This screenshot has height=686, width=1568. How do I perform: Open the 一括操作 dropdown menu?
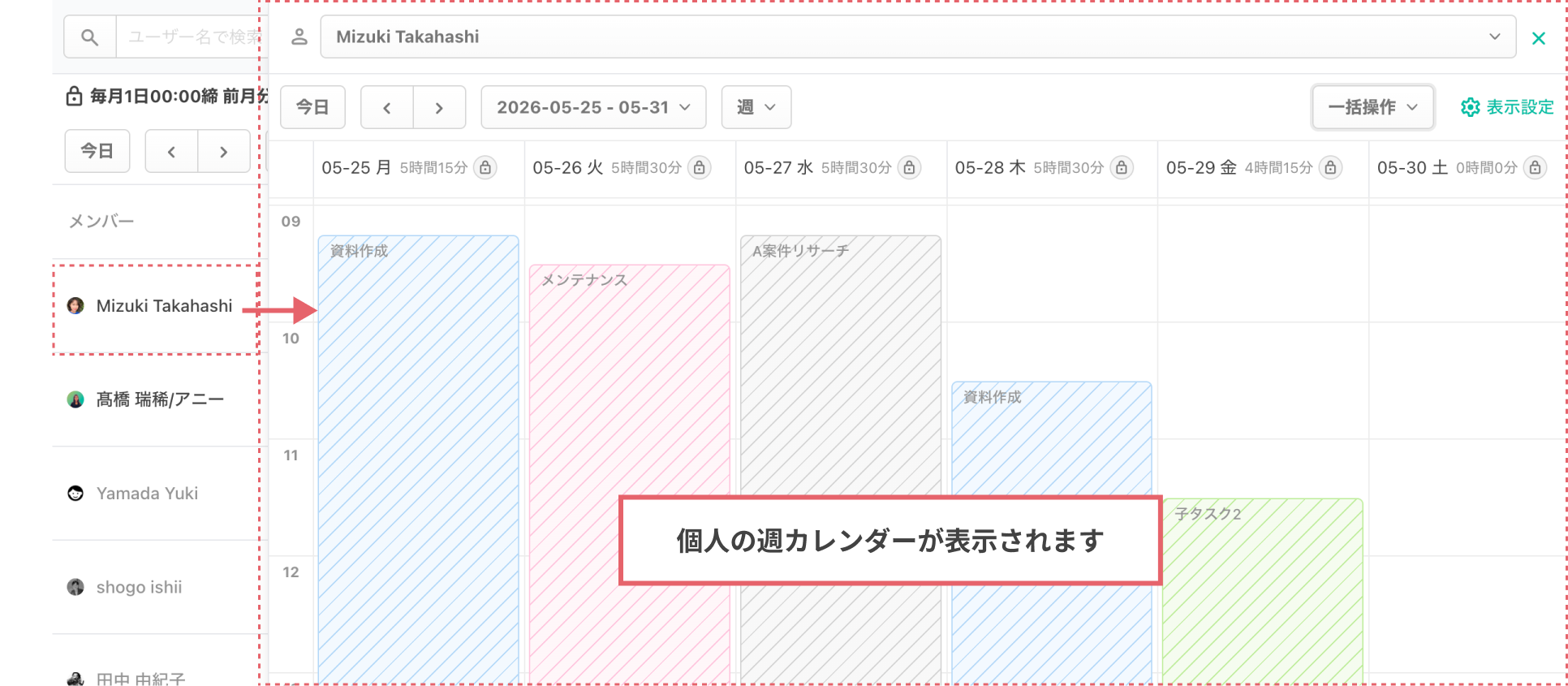point(1372,107)
